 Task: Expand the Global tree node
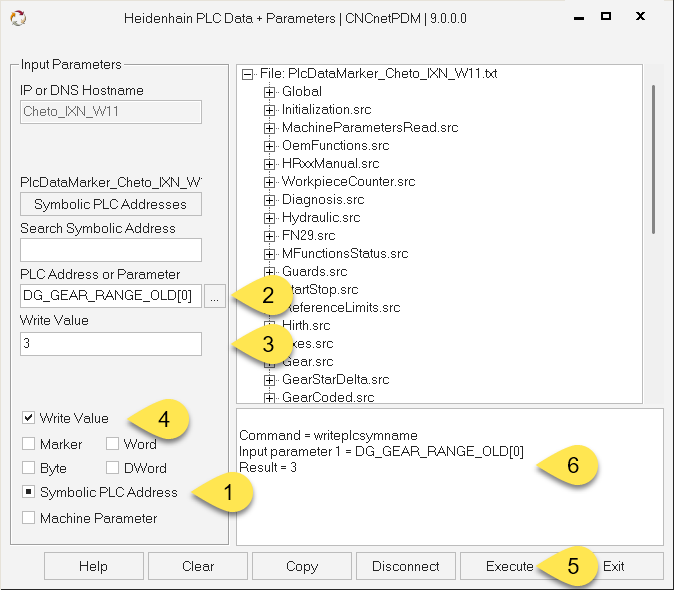click(x=269, y=92)
